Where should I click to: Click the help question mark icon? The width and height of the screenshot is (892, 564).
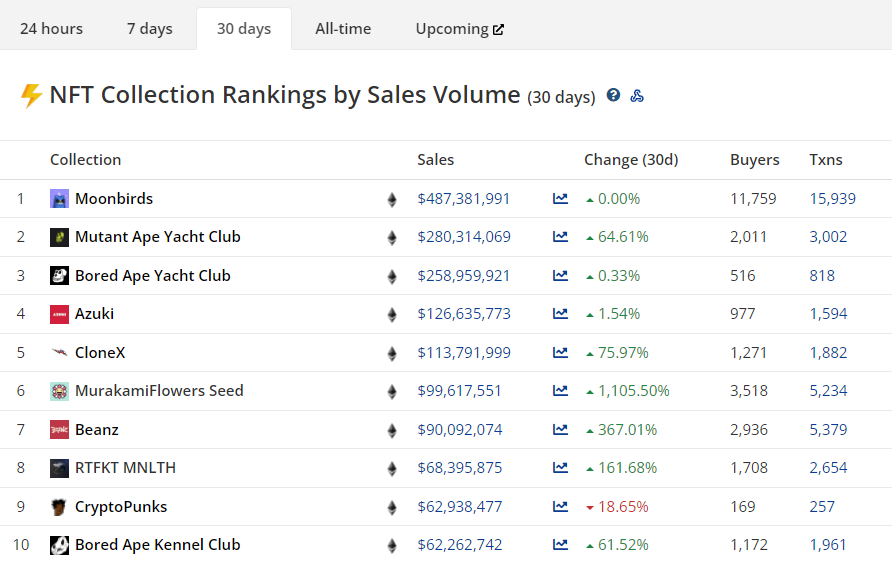click(613, 96)
